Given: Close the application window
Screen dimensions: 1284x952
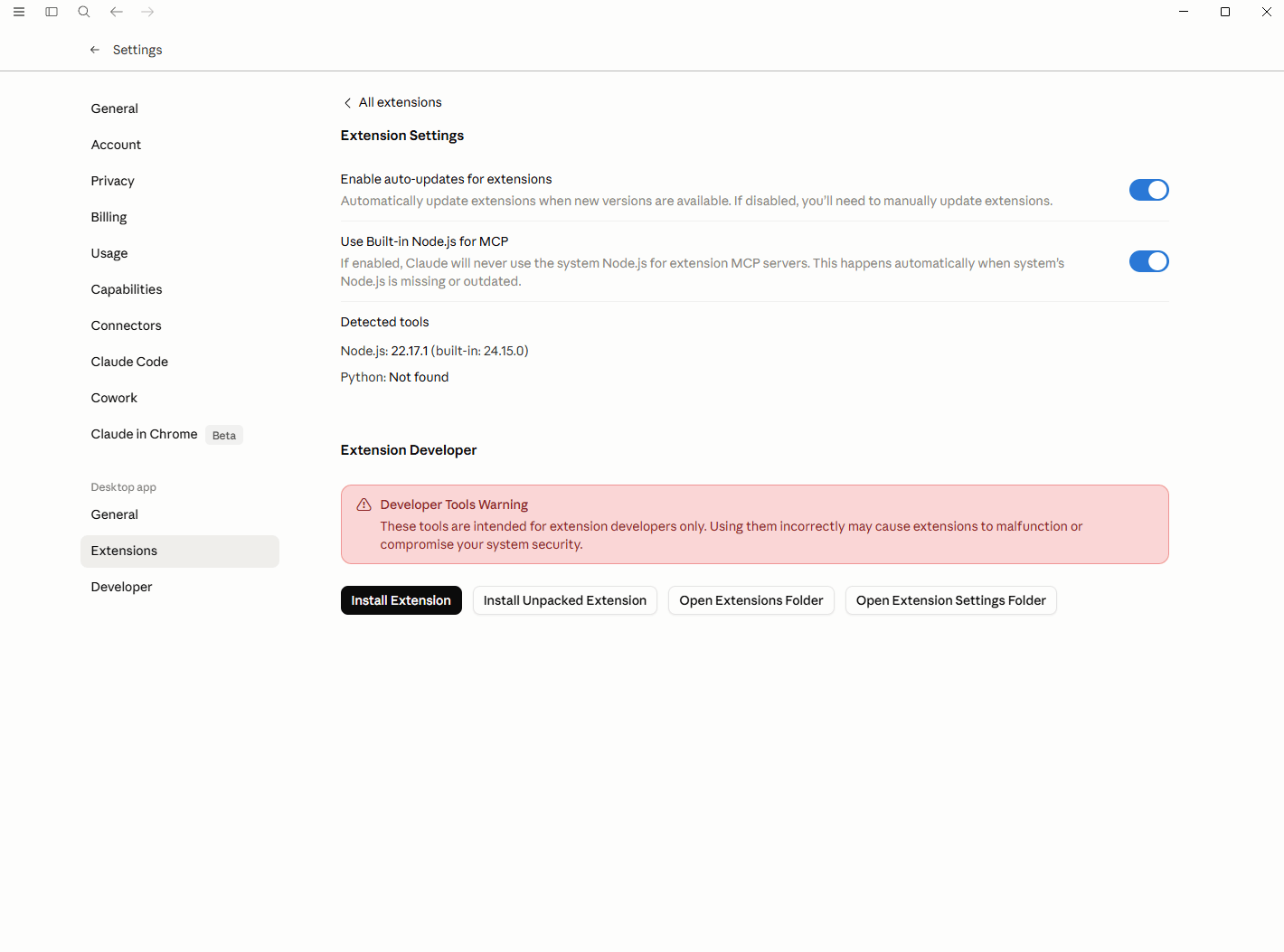Looking at the screenshot, I should 1267,12.
